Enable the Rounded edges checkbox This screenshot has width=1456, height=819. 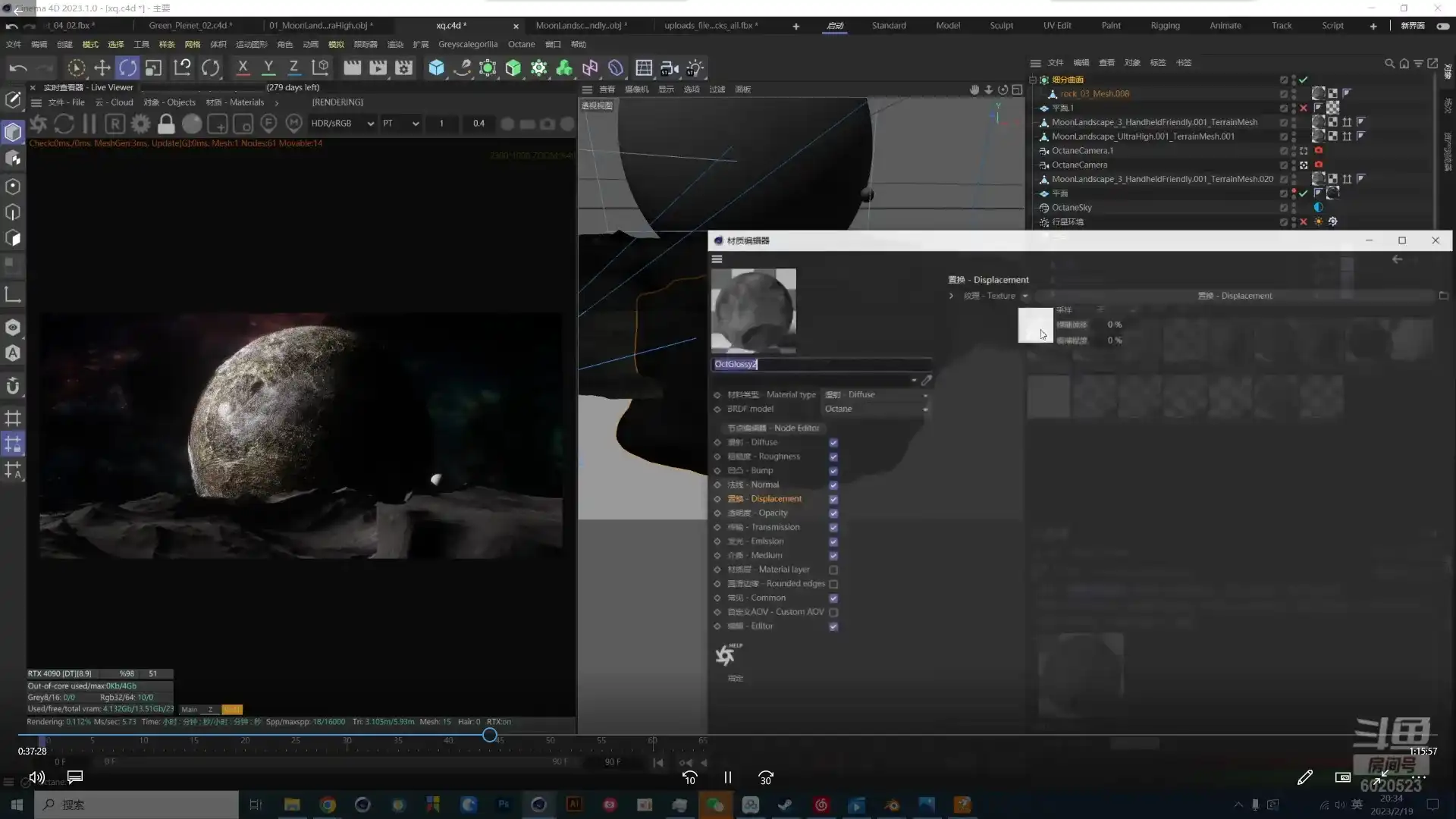[833, 584]
